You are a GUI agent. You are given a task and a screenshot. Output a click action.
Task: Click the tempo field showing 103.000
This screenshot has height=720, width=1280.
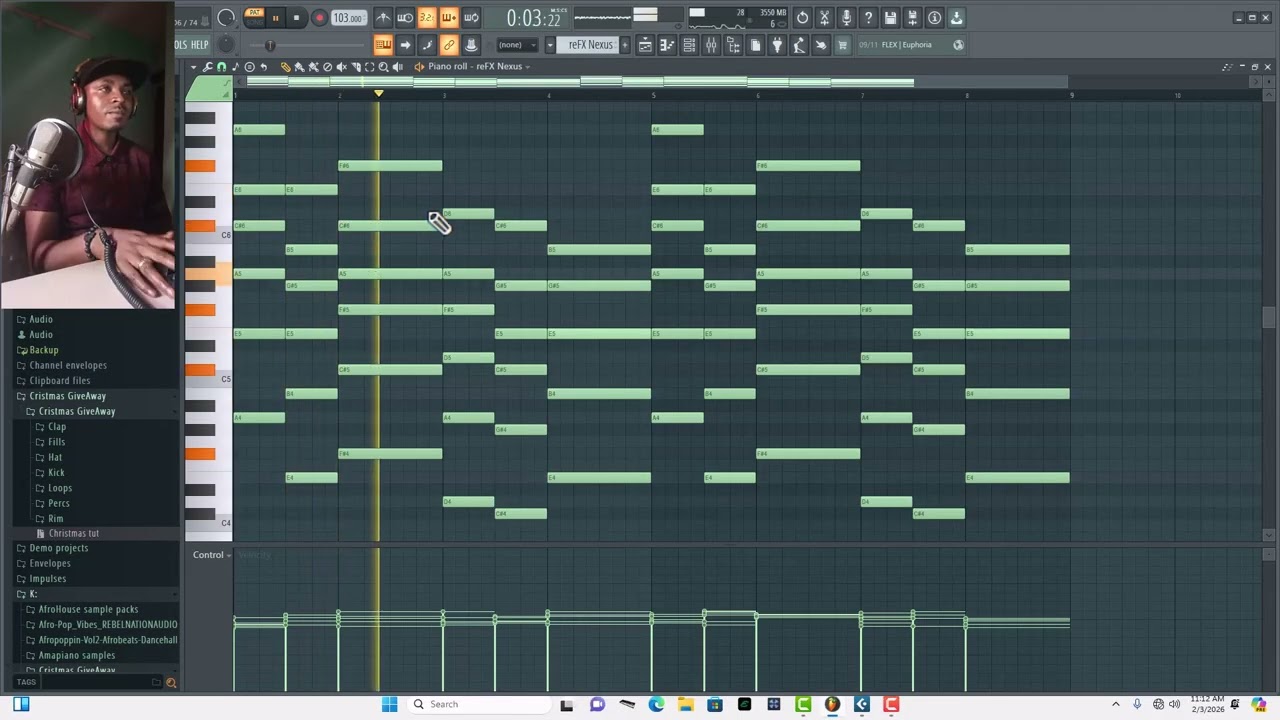point(349,18)
